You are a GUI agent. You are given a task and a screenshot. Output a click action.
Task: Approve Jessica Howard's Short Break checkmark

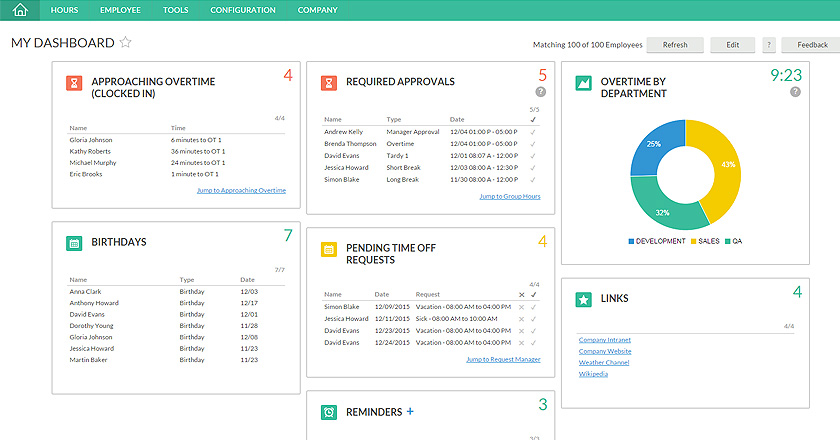[532, 168]
